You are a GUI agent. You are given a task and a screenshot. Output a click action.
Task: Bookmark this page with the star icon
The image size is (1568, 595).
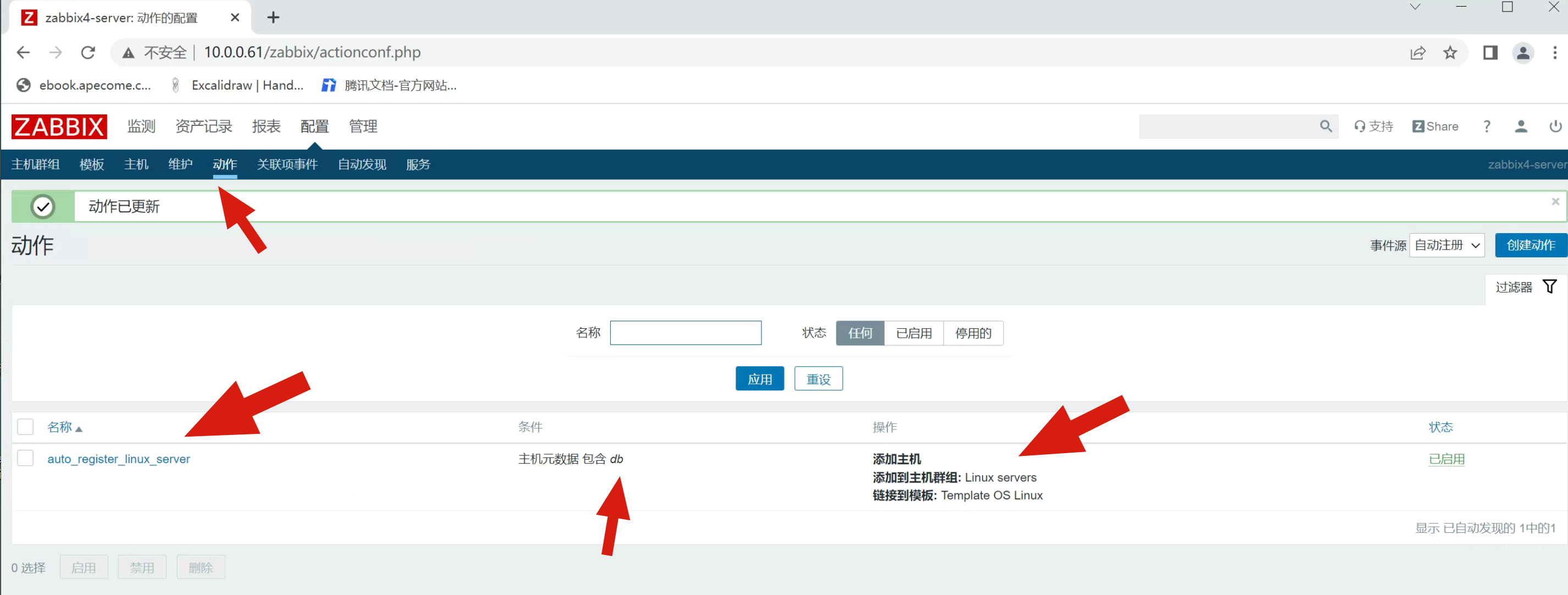(1450, 52)
